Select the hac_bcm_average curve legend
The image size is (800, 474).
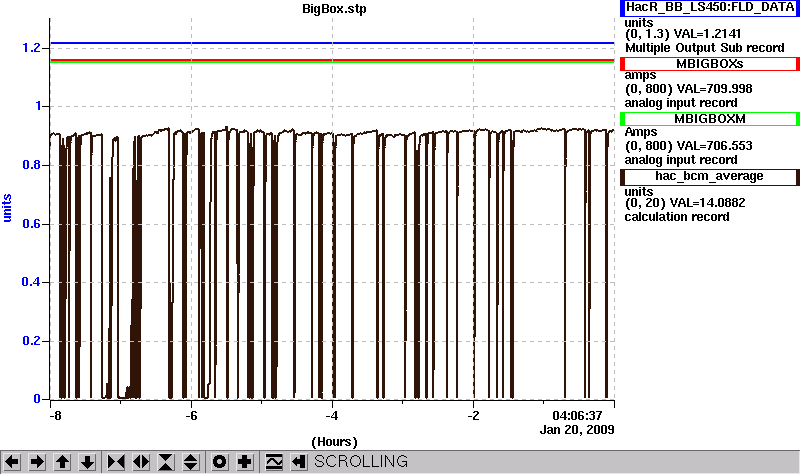710,177
